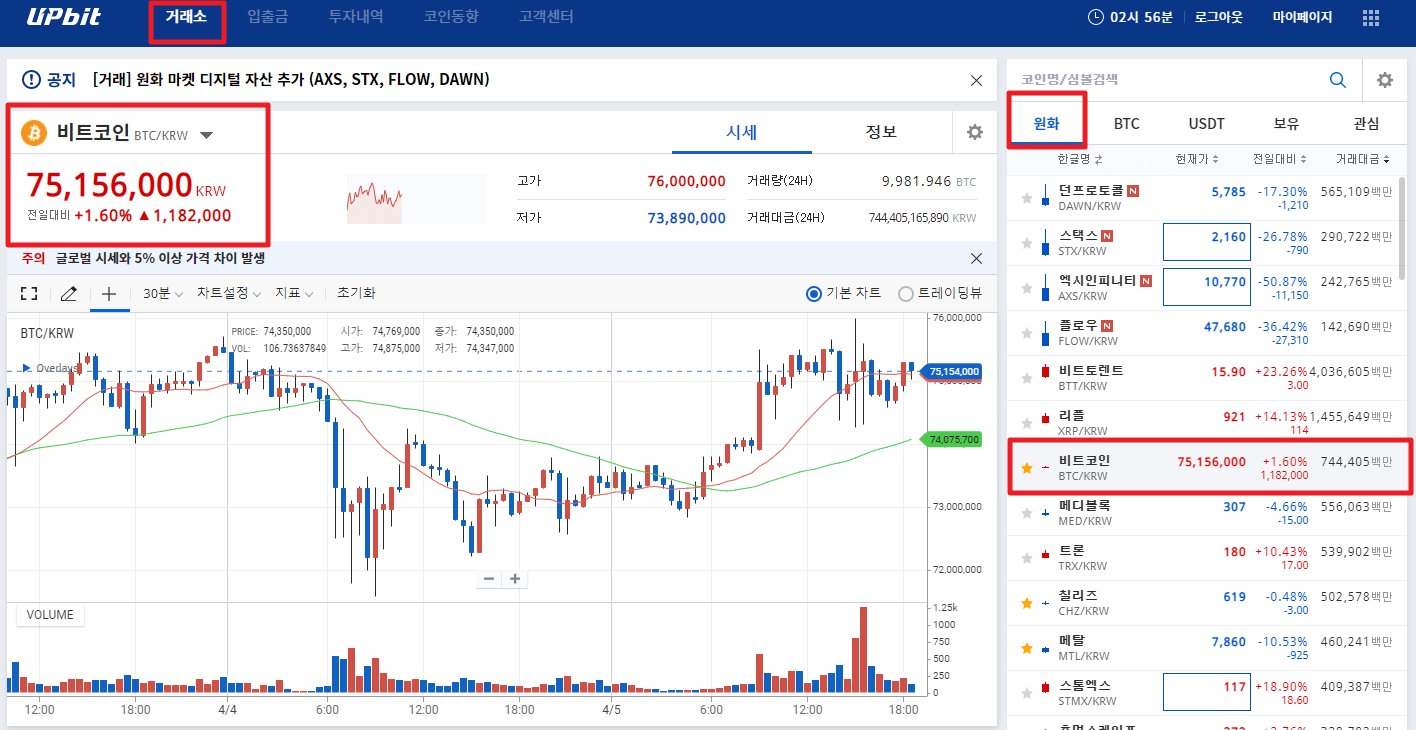Screen dimensions: 1416x730
Task: Zoom in chart with plus button
Action: [x=515, y=578]
